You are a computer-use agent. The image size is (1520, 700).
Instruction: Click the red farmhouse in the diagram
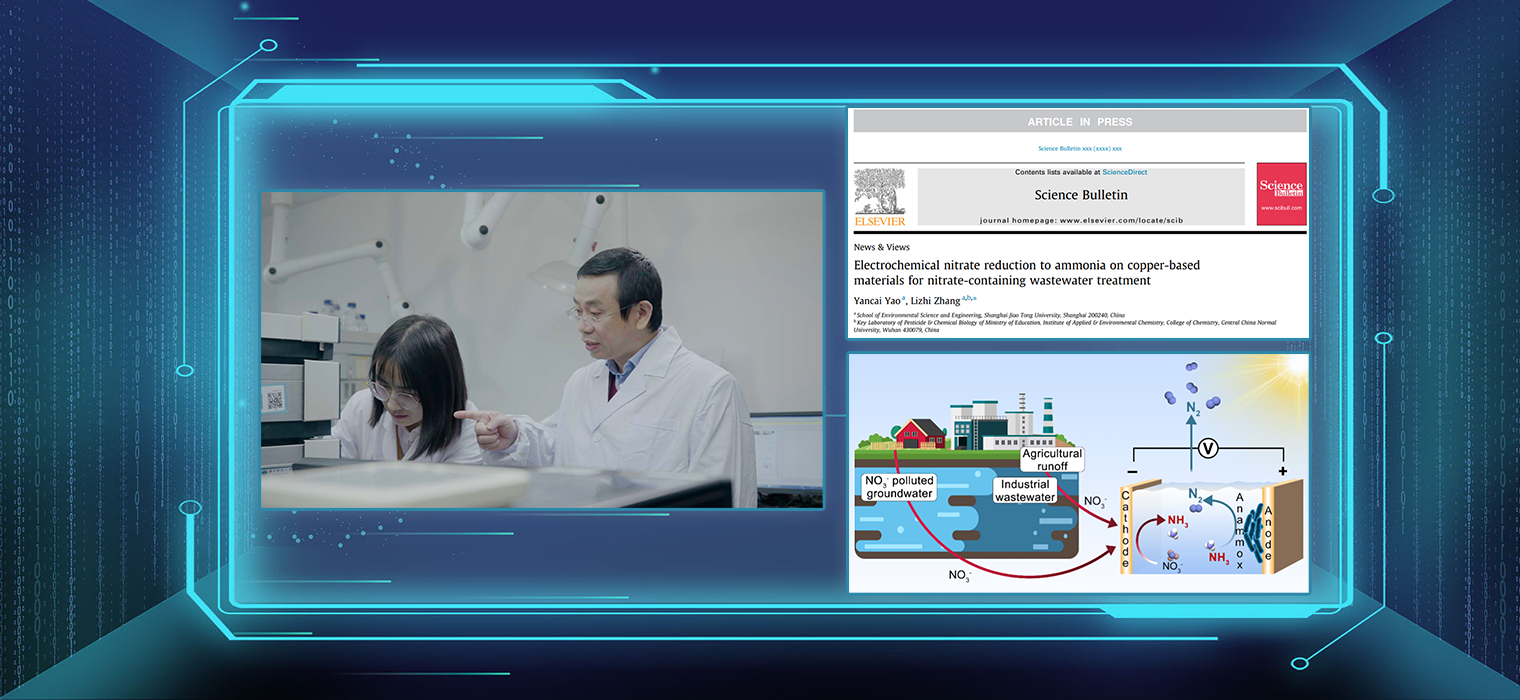click(x=904, y=435)
